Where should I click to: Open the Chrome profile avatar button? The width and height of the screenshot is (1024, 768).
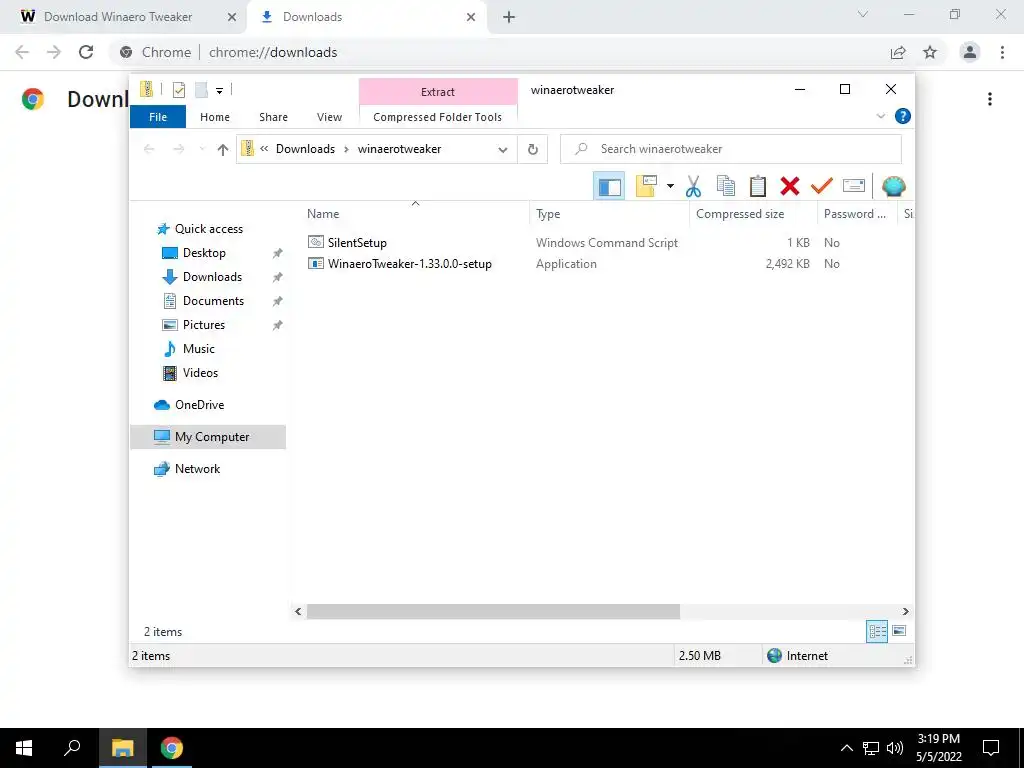click(970, 52)
